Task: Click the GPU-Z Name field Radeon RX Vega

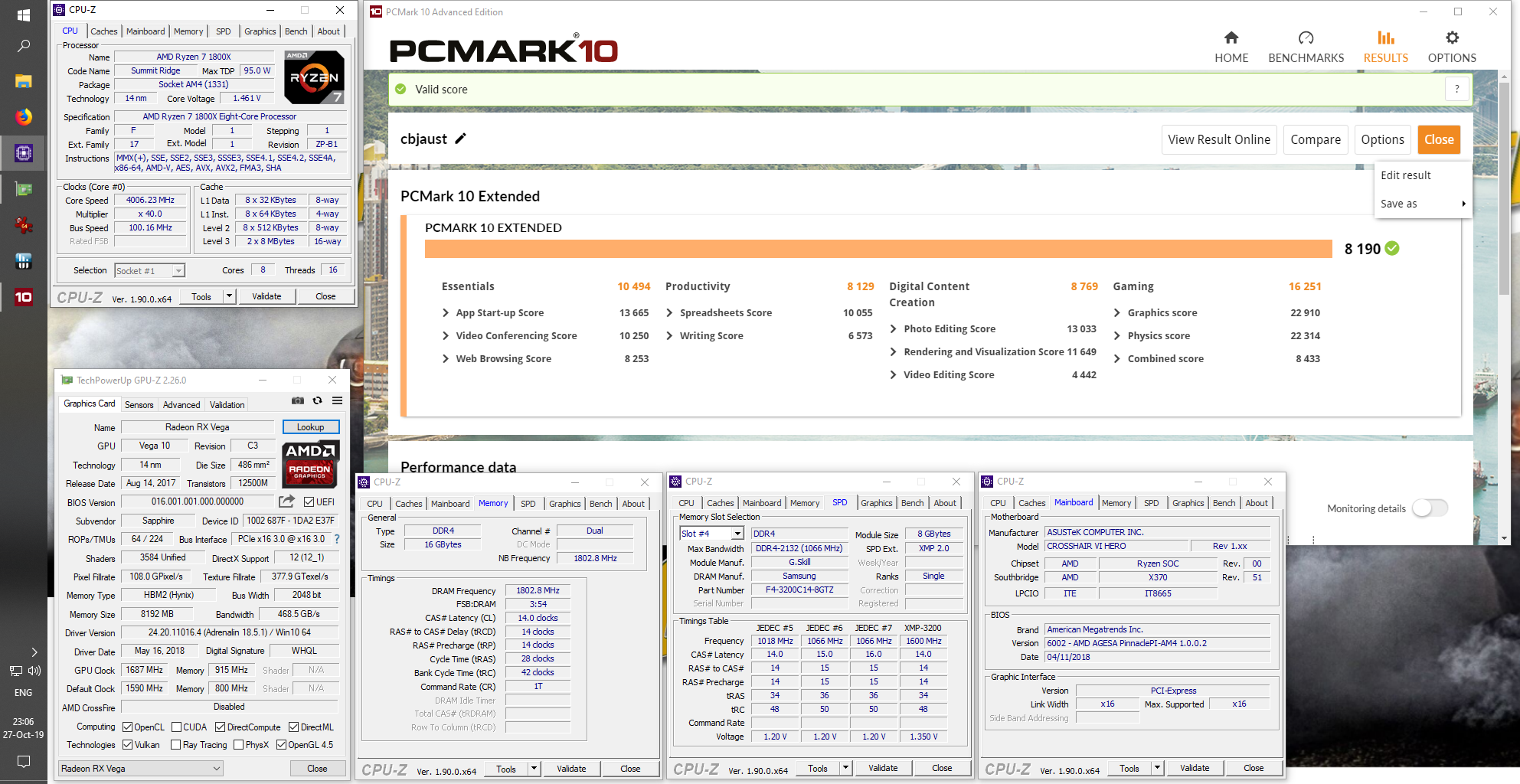Action: click(198, 427)
